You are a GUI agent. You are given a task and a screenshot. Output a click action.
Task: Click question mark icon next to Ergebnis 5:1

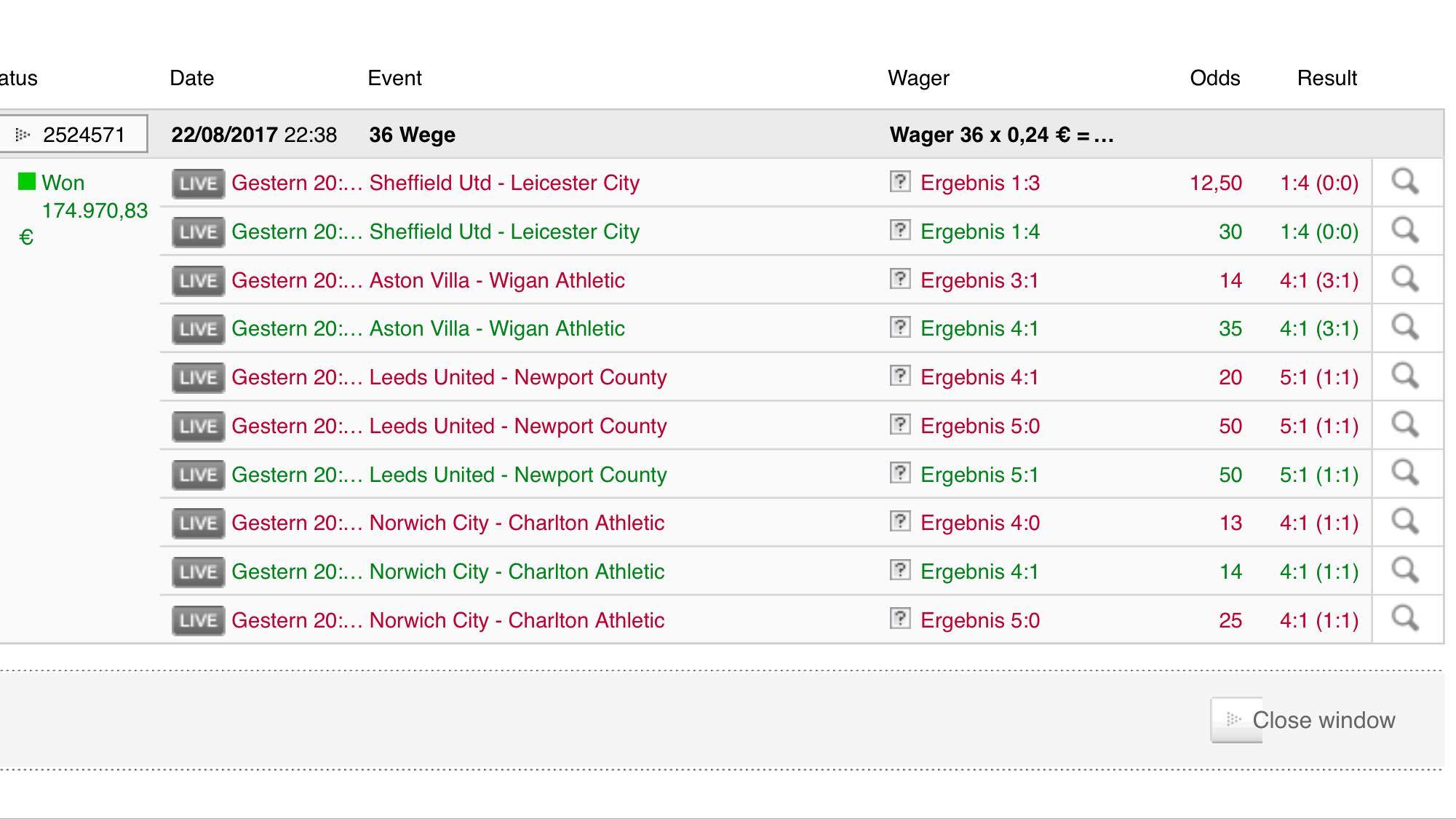tap(900, 473)
